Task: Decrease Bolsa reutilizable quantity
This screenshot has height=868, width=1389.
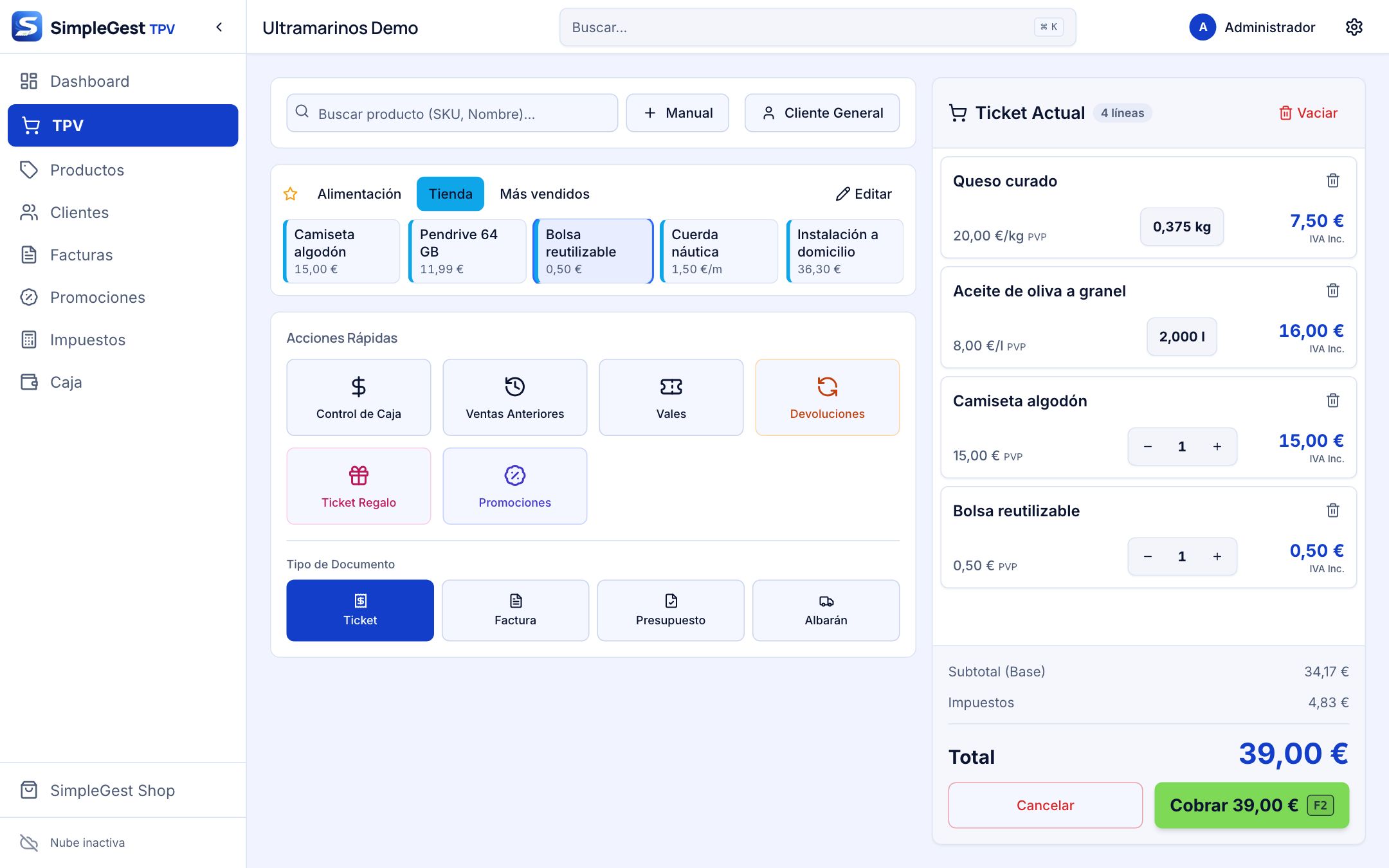Action: (x=1148, y=556)
